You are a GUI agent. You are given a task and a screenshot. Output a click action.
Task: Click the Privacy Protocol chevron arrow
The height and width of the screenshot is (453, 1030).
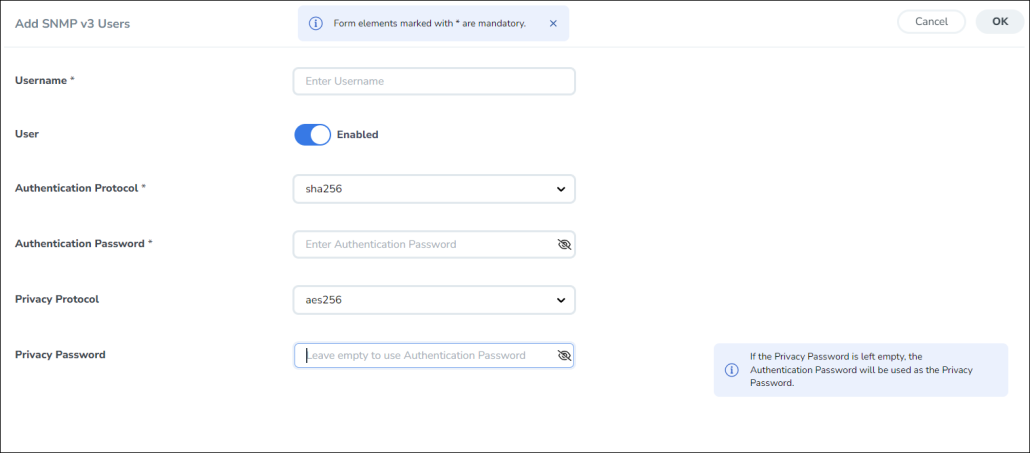560,300
